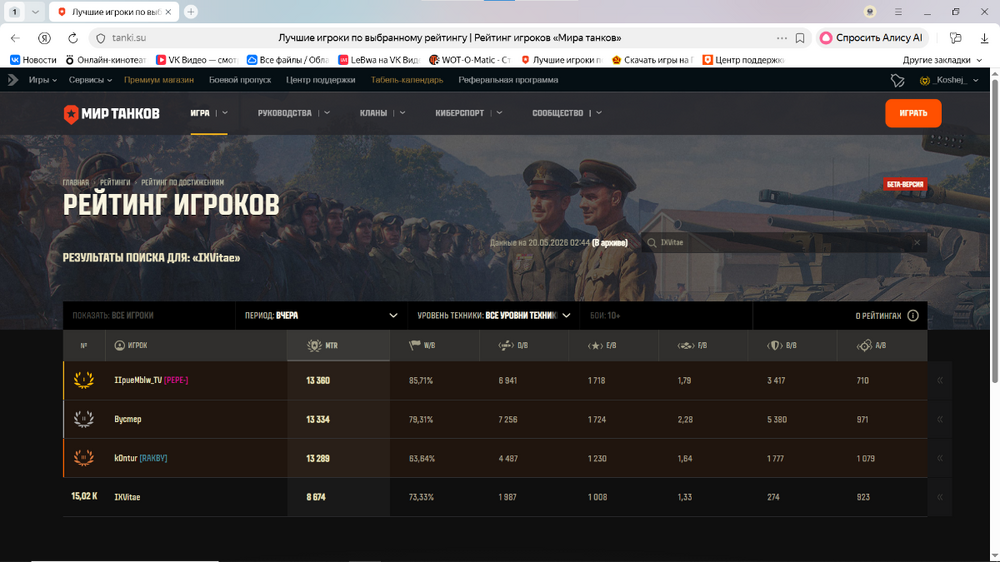
Task: Sort by MTR column
Action: [x=338, y=345]
